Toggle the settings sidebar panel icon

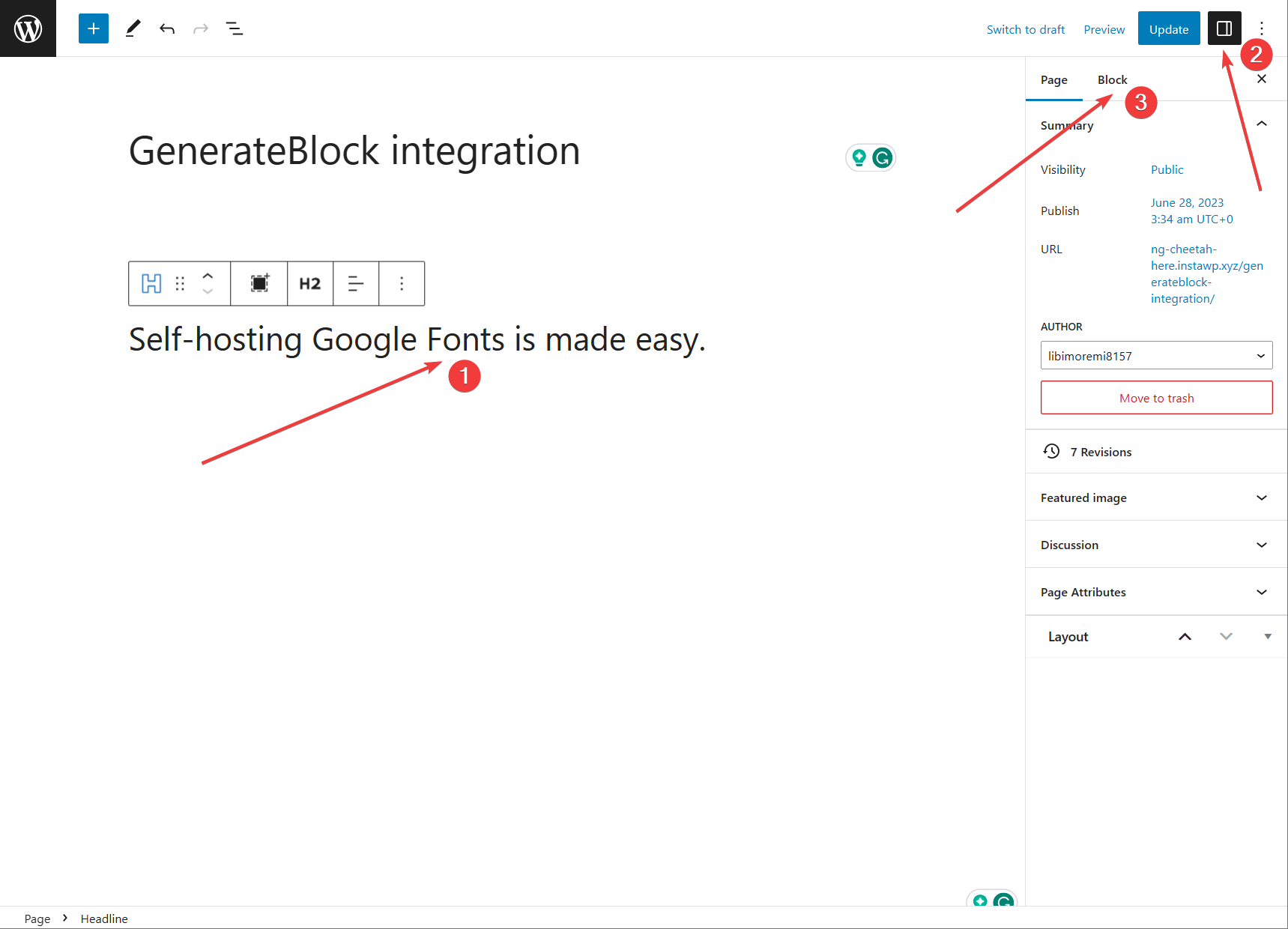coord(1224,28)
